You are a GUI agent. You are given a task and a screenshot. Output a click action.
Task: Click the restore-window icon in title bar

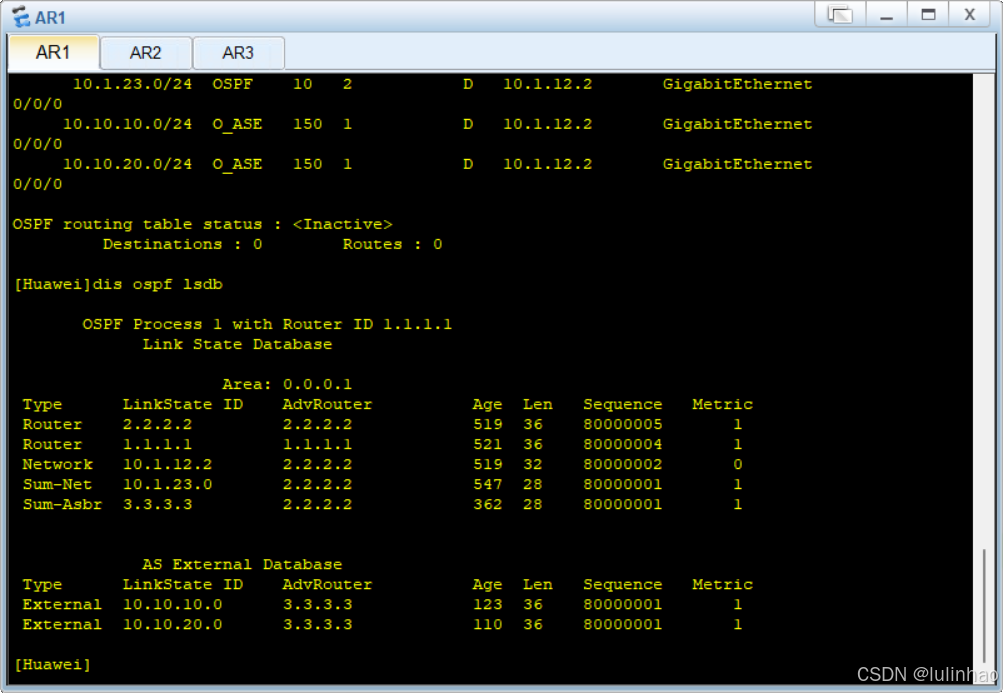(841, 14)
